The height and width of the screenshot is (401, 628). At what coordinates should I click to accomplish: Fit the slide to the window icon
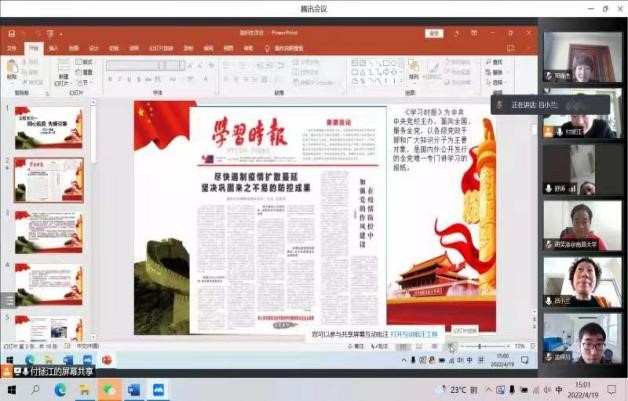click(533, 346)
